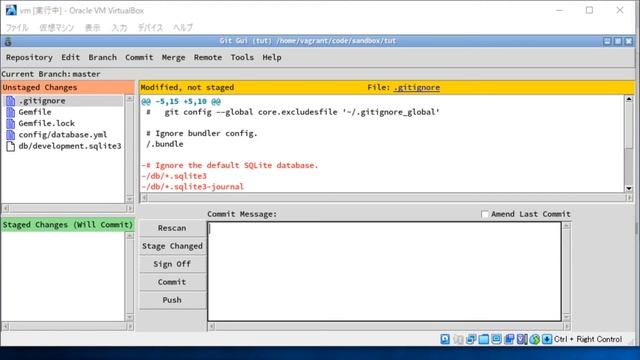Click the diff pane scroll-down arrow
Viewport: 640px width, 360px height.
(629, 189)
